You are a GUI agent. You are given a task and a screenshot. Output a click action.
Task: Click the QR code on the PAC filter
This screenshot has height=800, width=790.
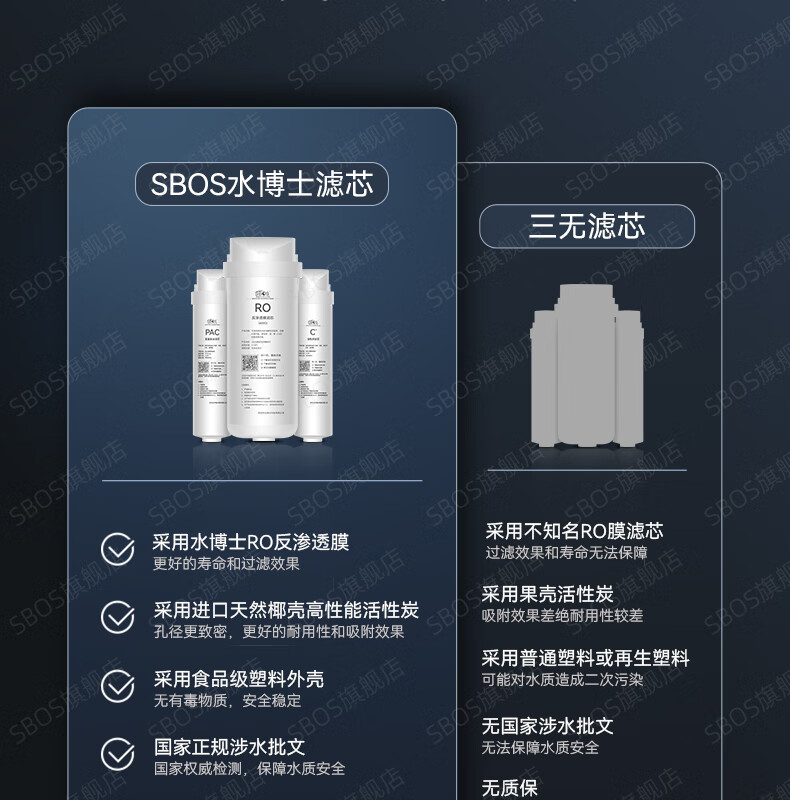point(204,367)
